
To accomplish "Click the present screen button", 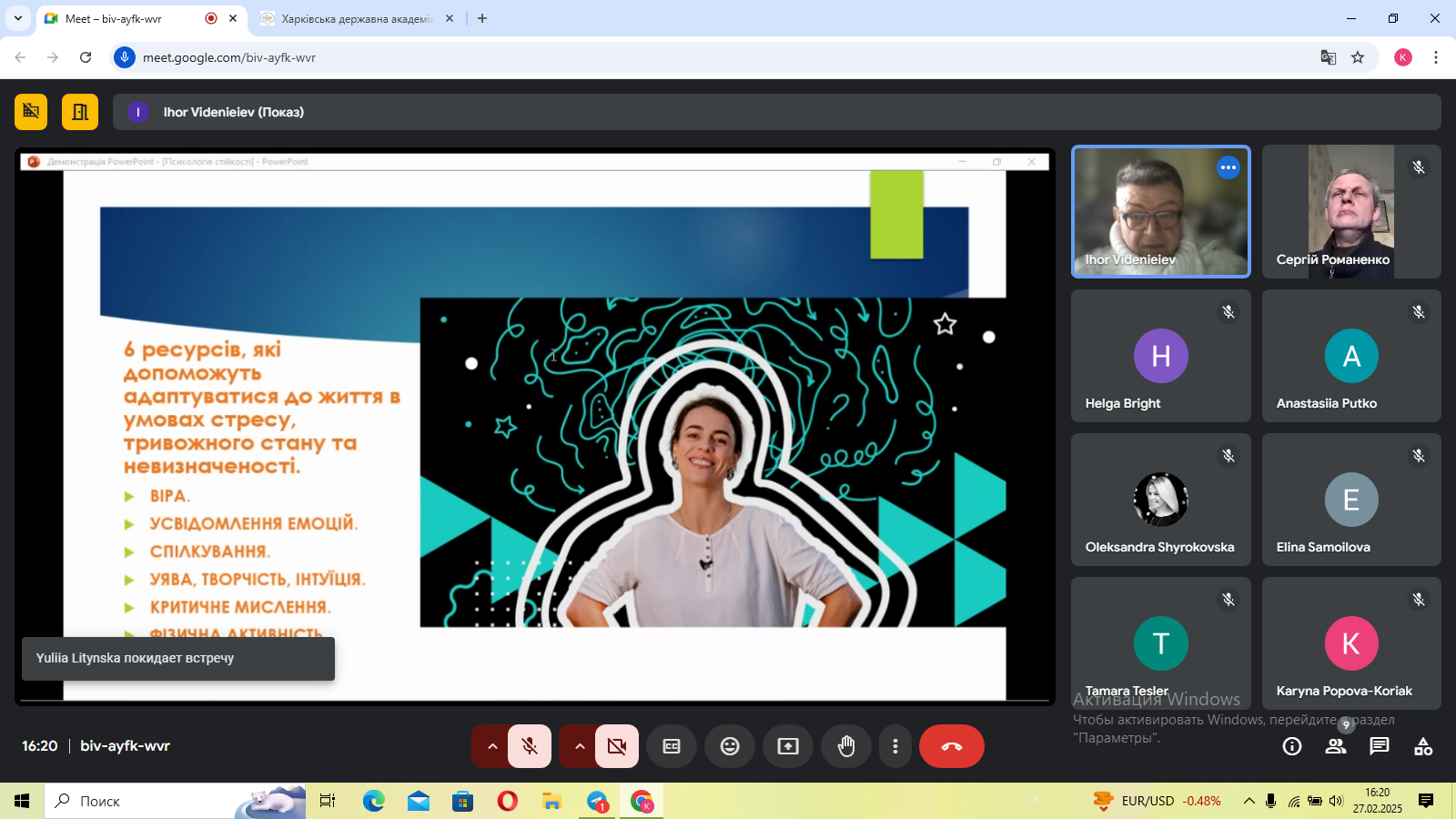I will (788, 746).
